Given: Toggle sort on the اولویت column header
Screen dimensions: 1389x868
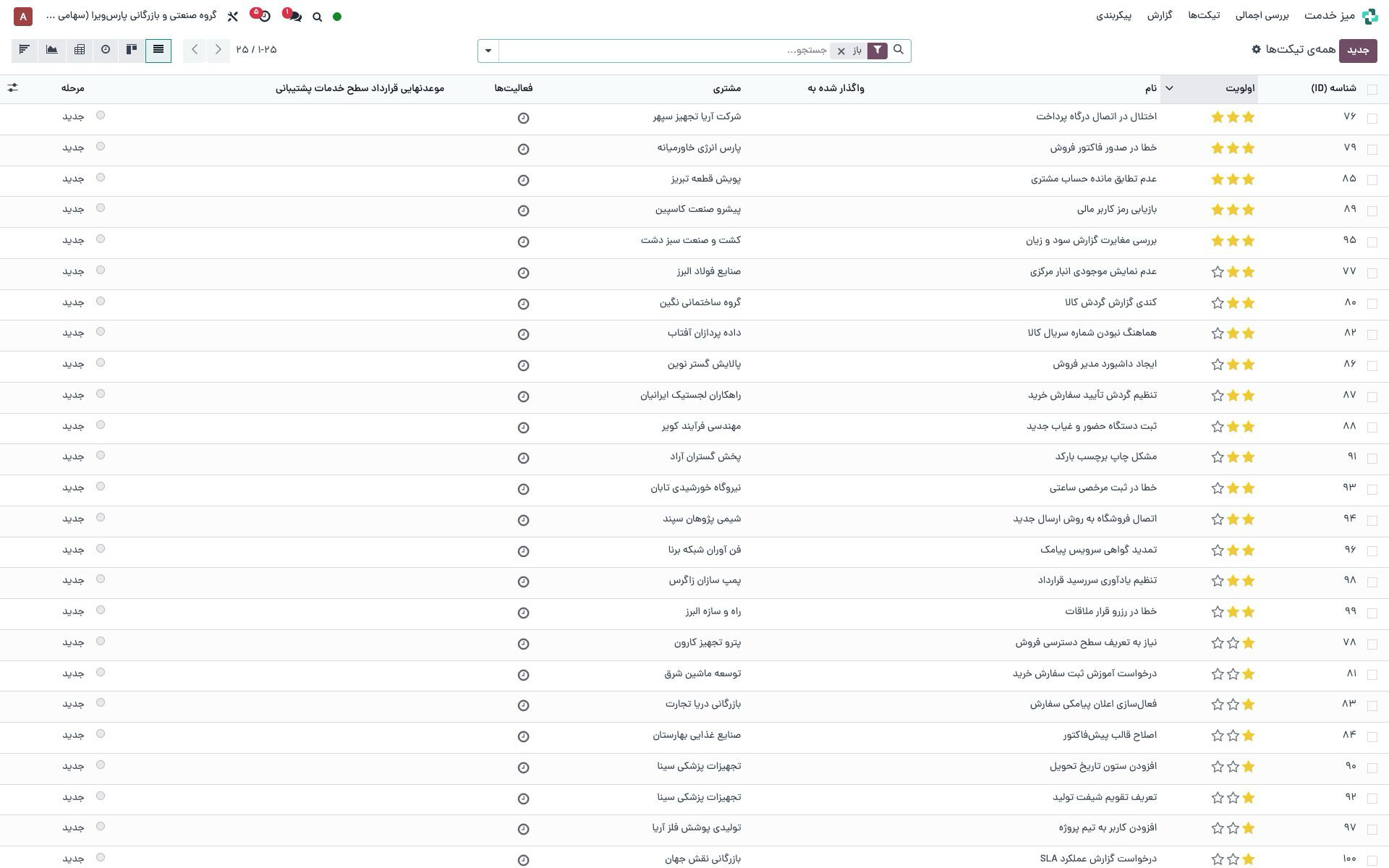Looking at the screenshot, I should click(x=1209, y=88).
